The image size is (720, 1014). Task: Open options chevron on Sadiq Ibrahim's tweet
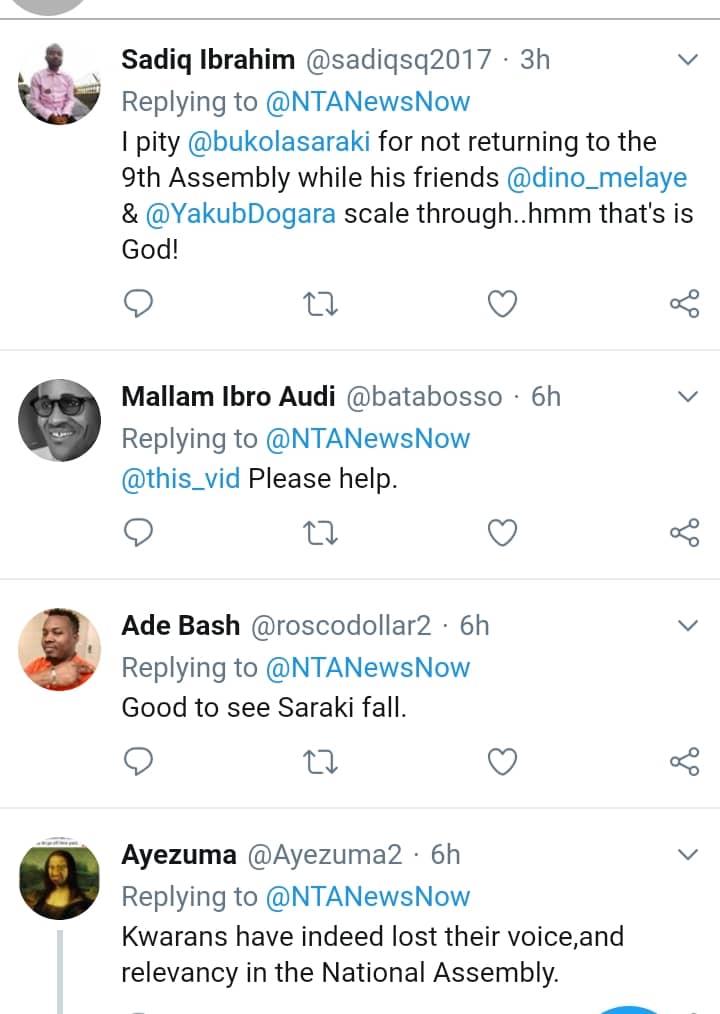pos(687,60)
